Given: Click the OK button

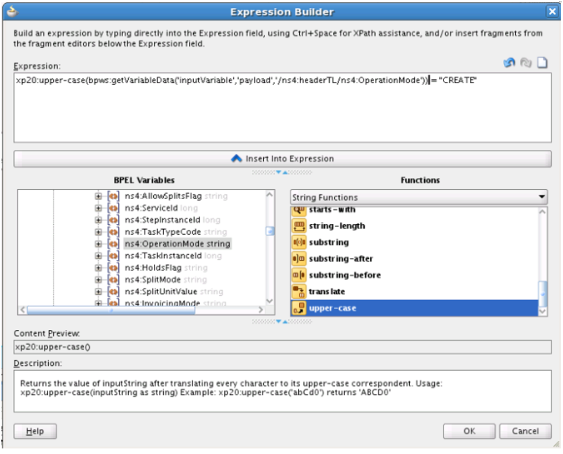Looking at the screenshot, I should 469,431.
